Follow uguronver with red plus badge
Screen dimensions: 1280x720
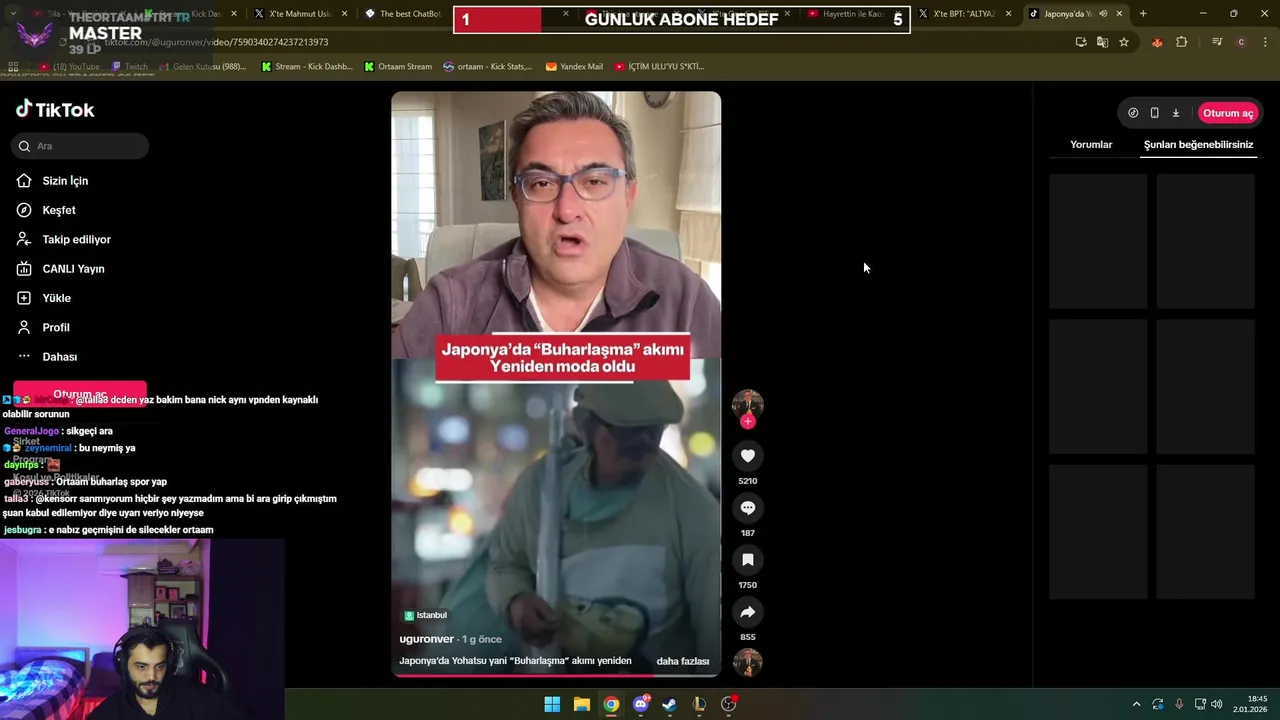tap(747, 421)
